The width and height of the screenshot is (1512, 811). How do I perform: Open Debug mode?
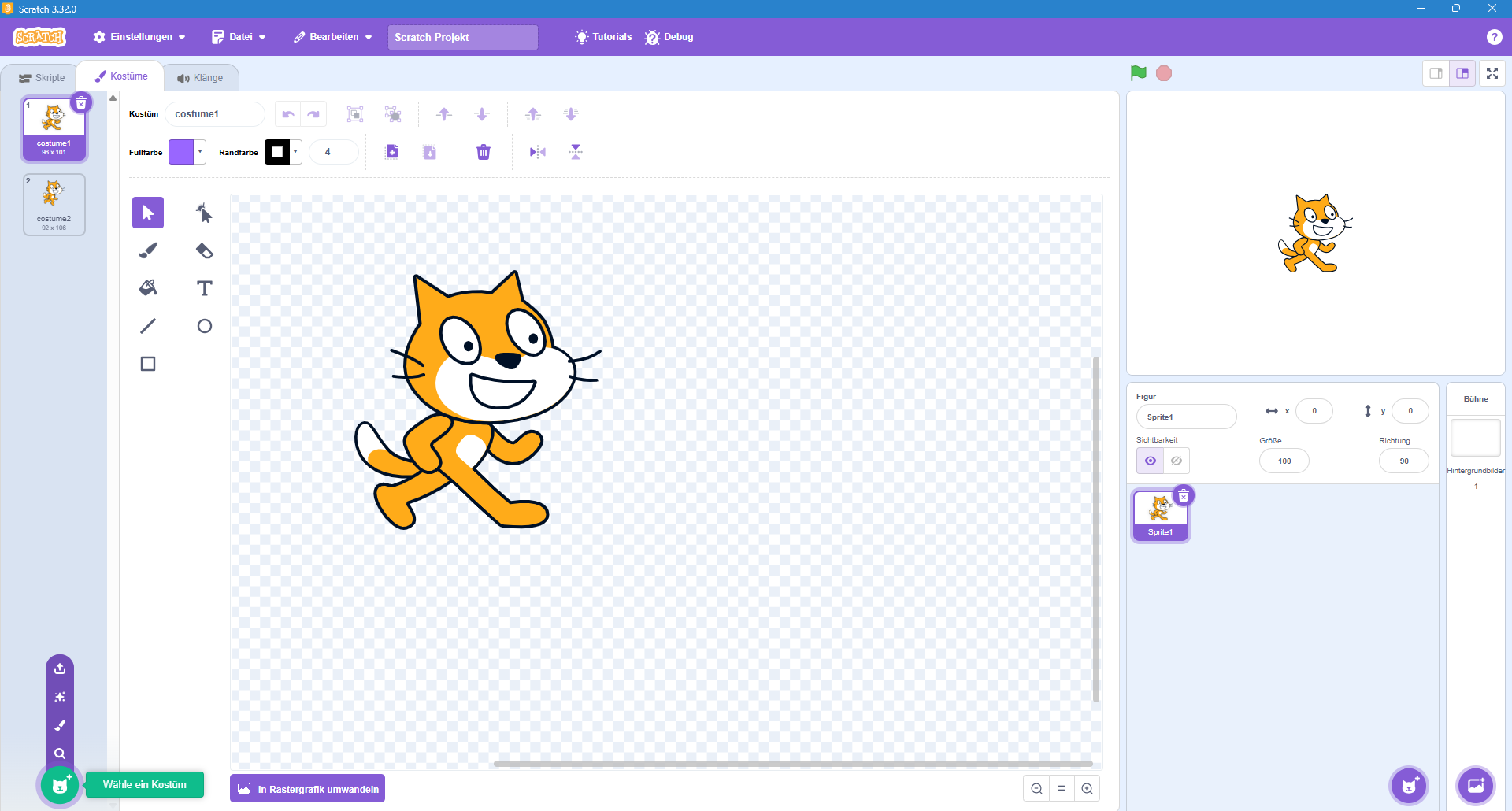(x=669, y=37)
